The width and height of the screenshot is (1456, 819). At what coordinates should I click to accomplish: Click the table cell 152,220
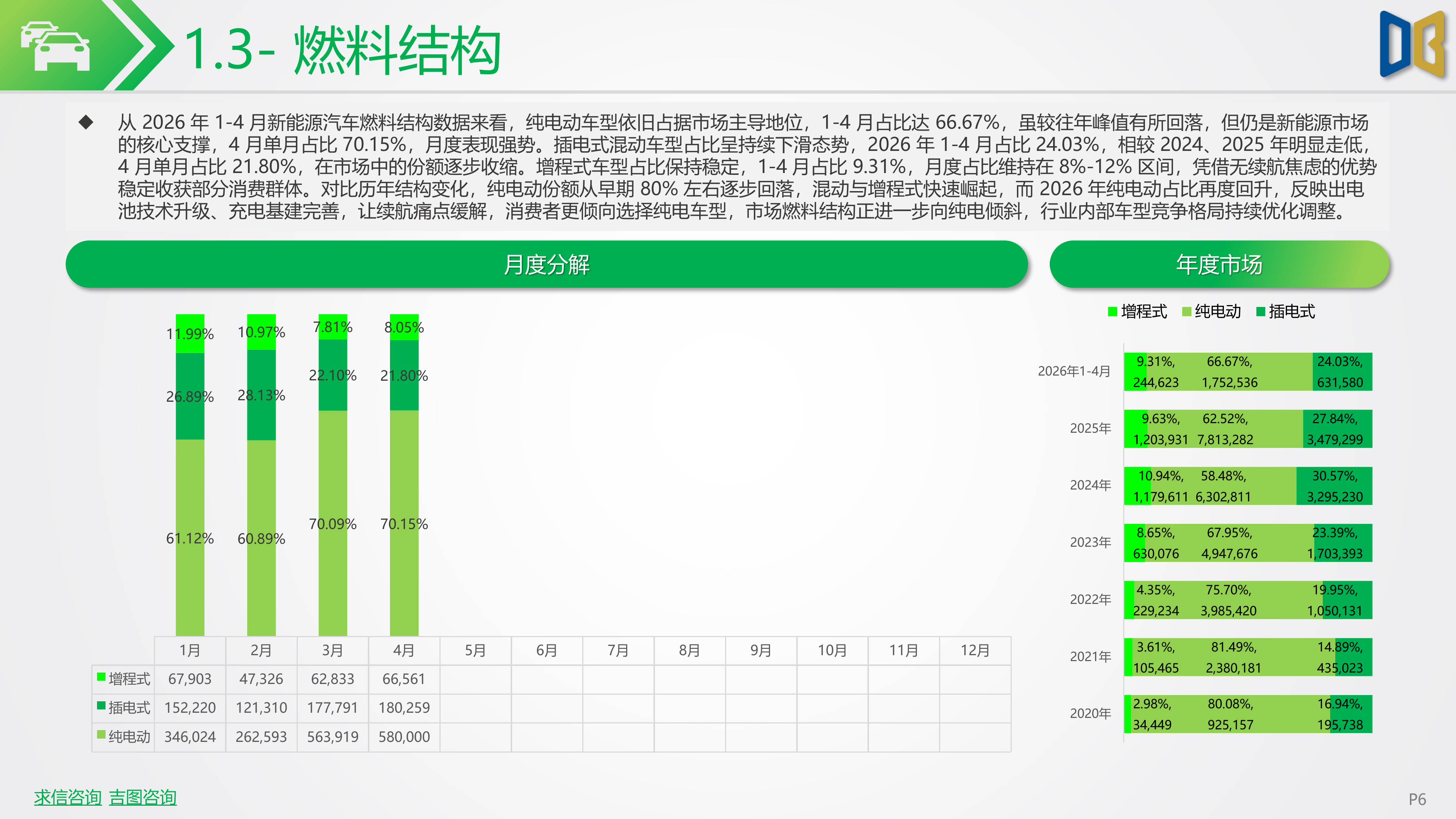click(190, 708)
